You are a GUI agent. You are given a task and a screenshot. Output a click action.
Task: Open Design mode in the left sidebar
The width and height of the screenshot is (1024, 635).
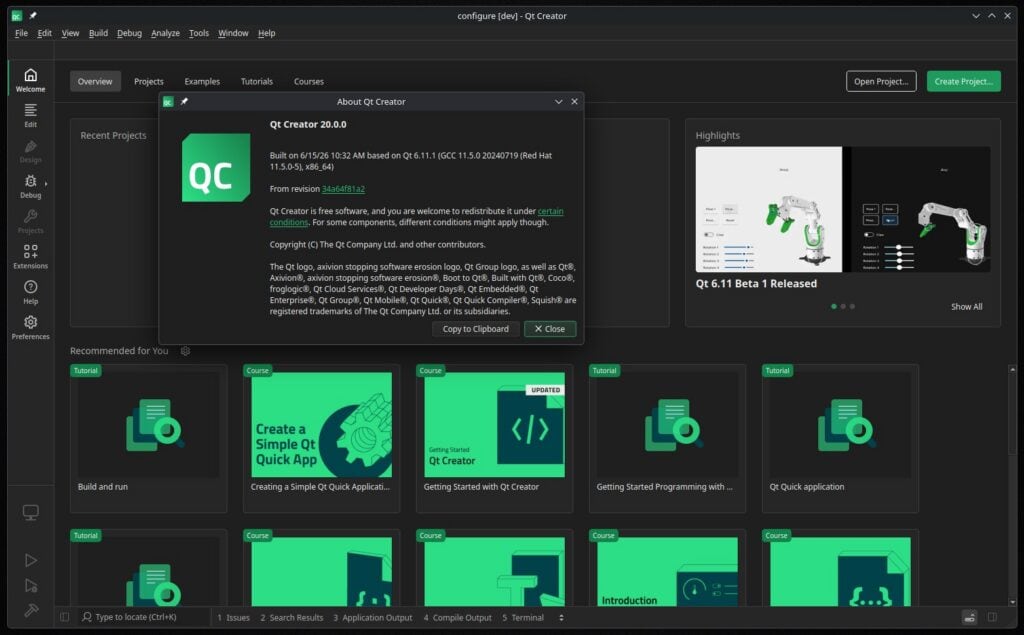pyautogui.click(x=31, y=151)
